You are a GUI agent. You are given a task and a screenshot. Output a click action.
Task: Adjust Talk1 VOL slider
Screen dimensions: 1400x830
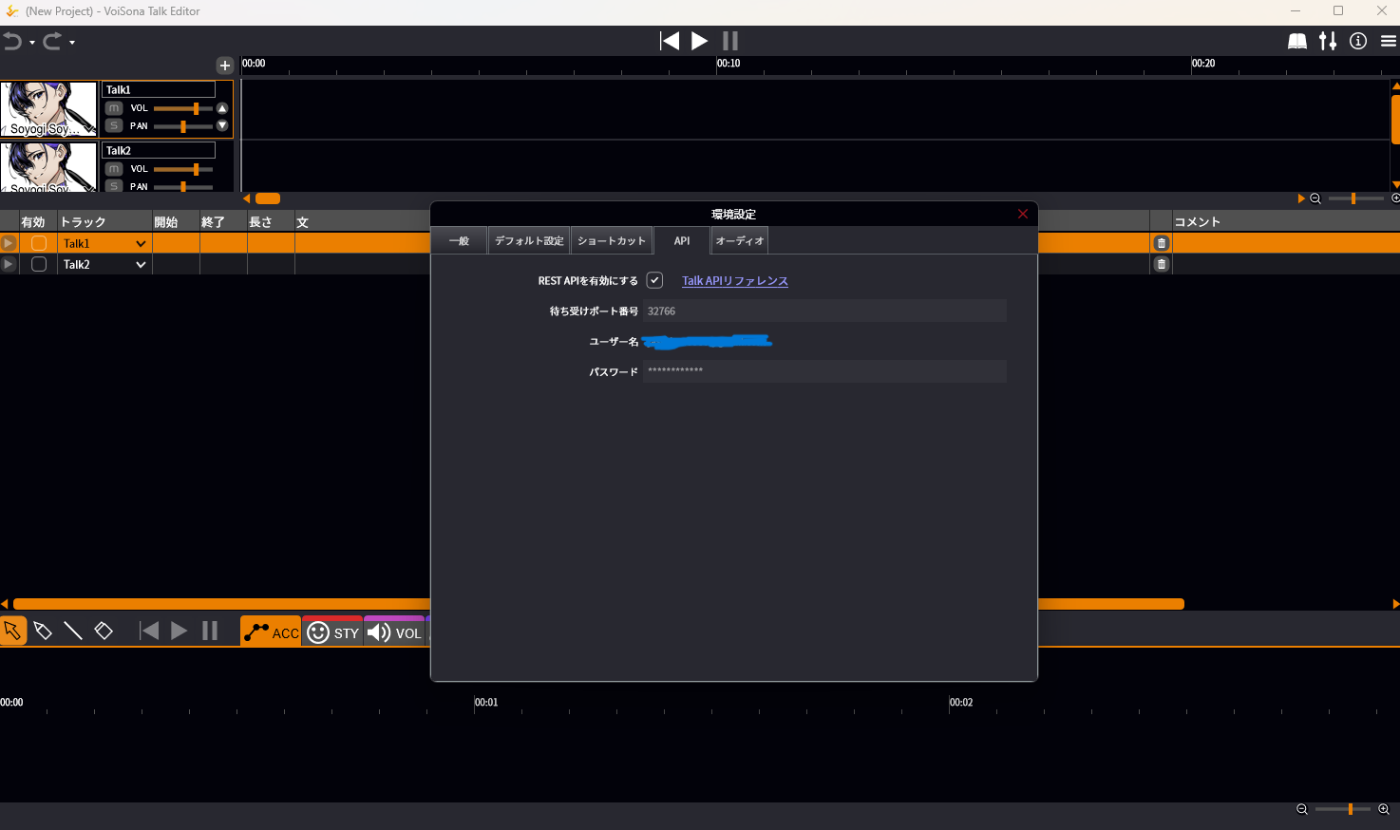[x=183, y=108]
